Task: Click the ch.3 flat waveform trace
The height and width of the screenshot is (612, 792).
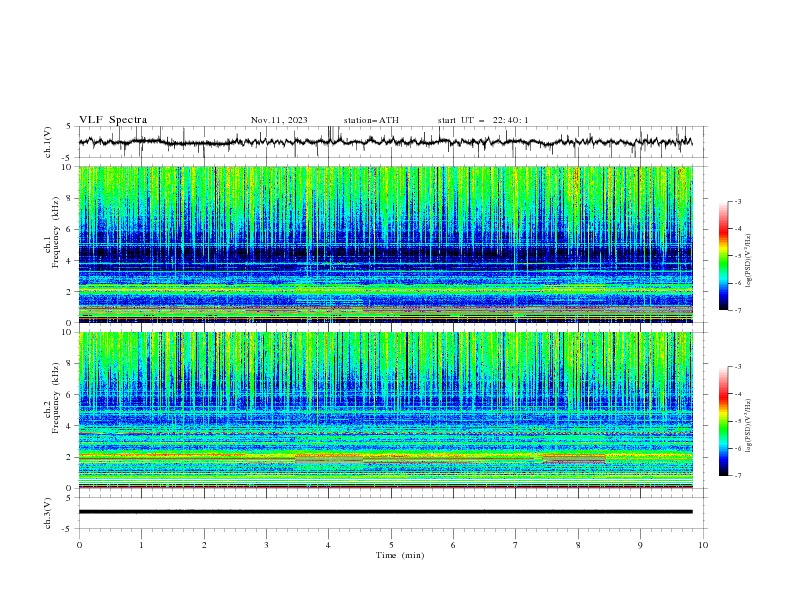Action: click(x=385, y=512)
